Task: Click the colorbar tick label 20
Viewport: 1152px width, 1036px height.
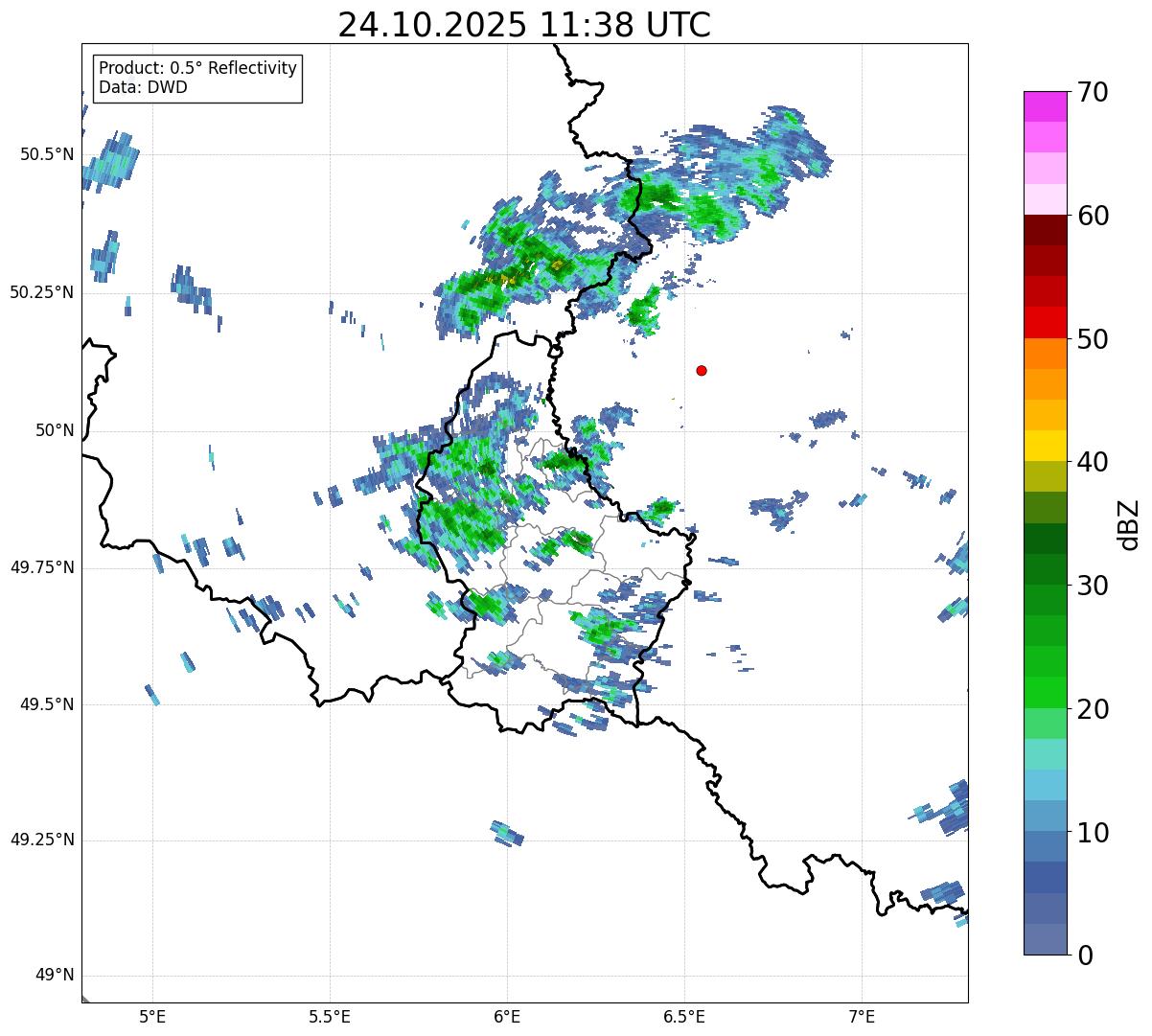Action: (x=1093, y=709)
